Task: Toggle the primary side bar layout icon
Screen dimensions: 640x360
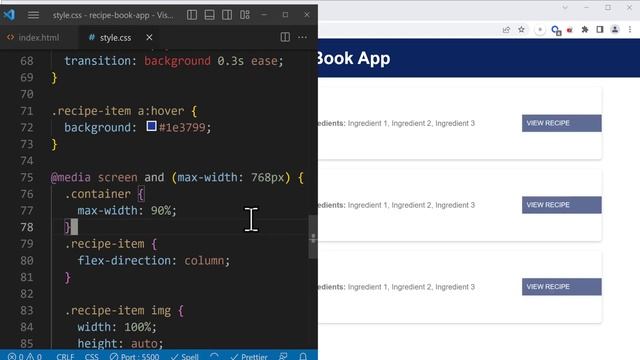Action: 191,15
